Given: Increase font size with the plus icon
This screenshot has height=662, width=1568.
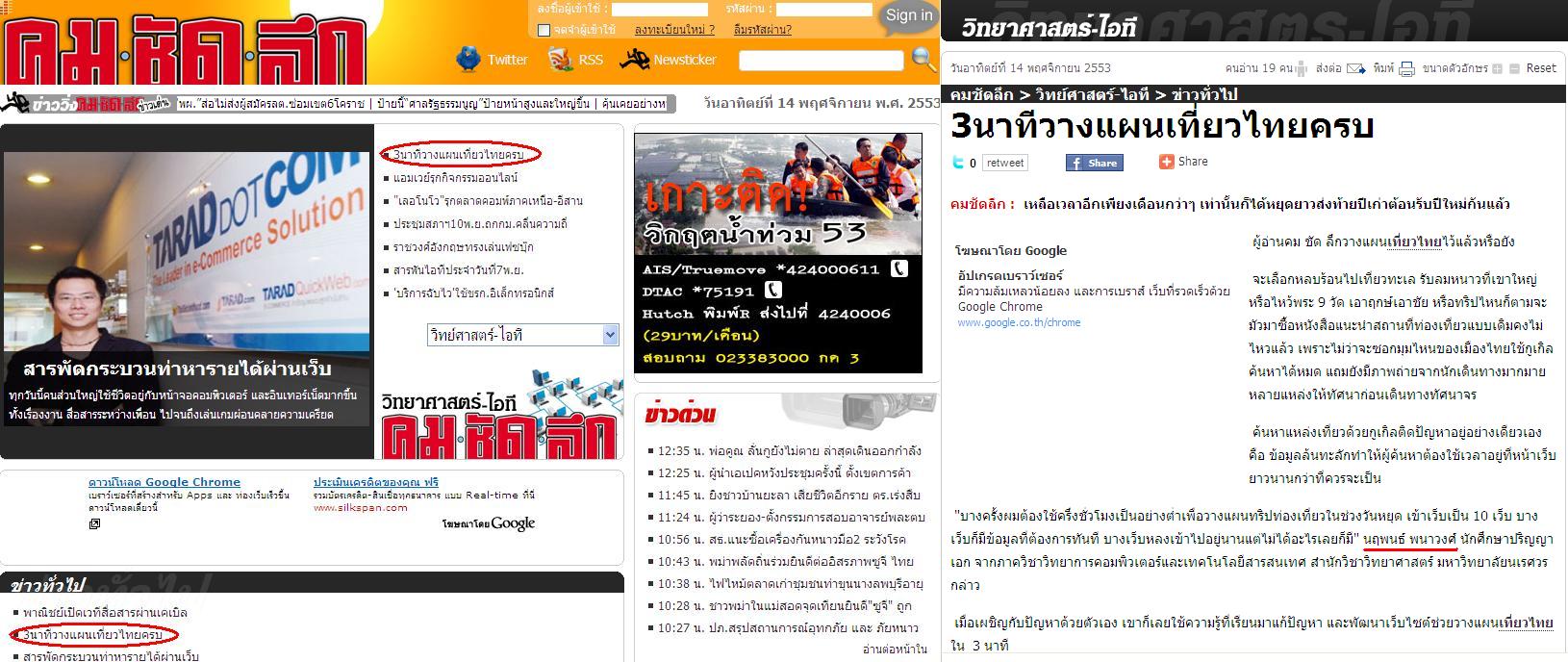Looking at the screenshot, I should [x=1497, y=68].
